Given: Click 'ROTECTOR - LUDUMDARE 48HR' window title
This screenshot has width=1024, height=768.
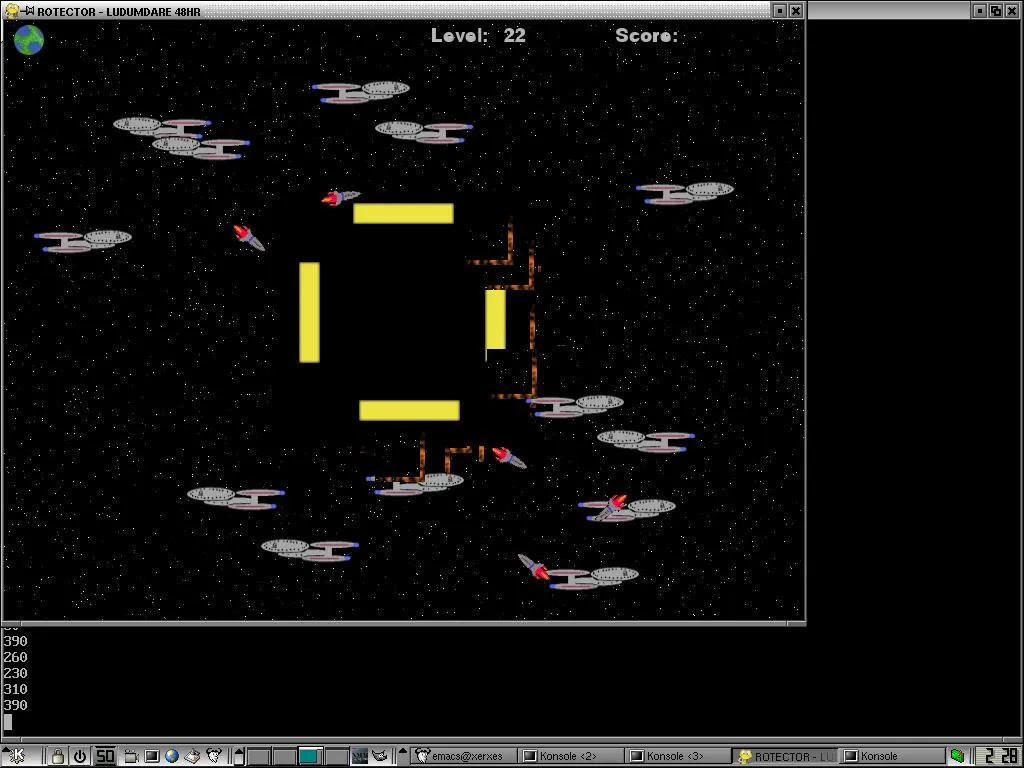Looking at the screenshot, I should point(119,11).
